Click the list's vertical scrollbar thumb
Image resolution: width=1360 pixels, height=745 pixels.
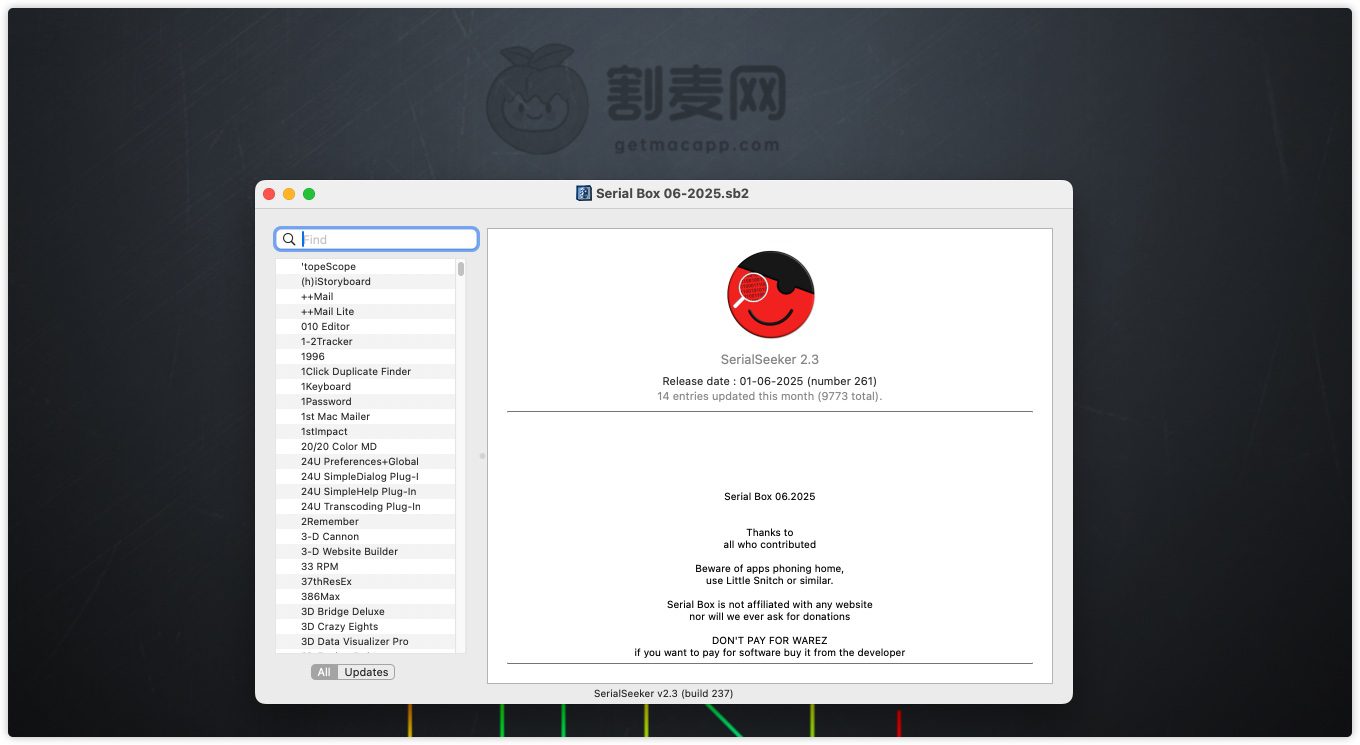tap(461, 269)
